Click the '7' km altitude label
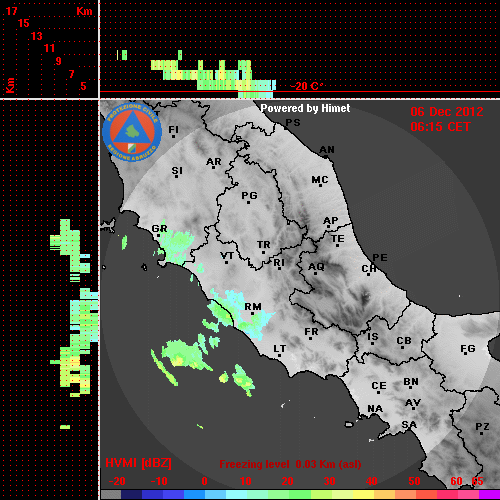The height and width of the screenshot is (500, 500). coord(71,74)
